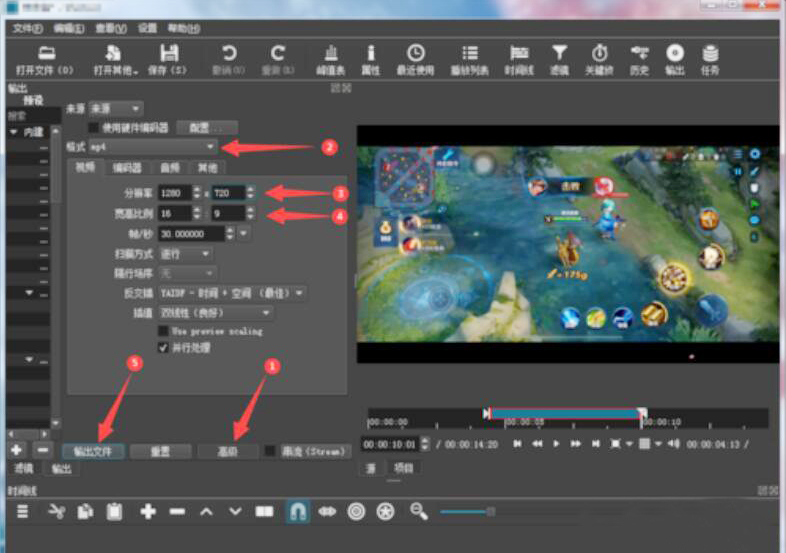
Task: Show the 最近使用 recent files panel
Action: pyautogui.click(x=415, y=60)
